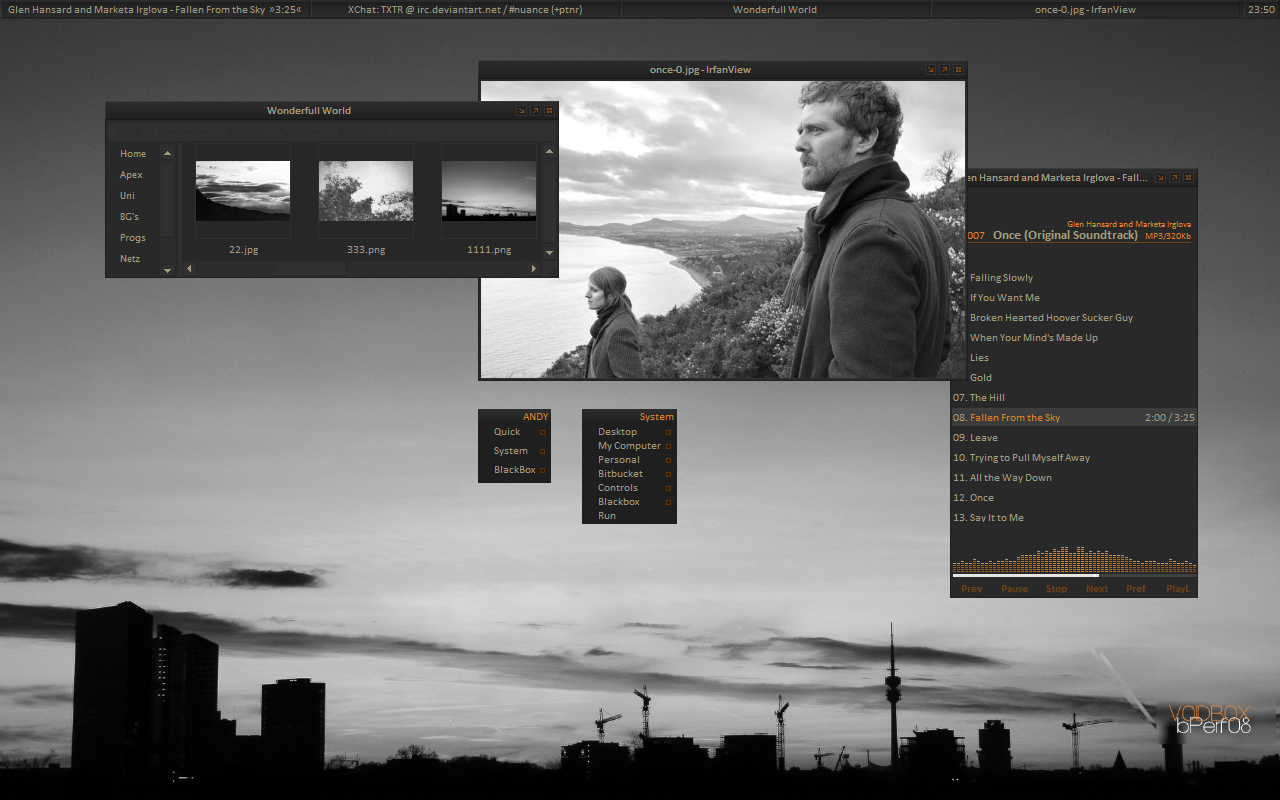Click the 333.png file name label

(366, 250)
